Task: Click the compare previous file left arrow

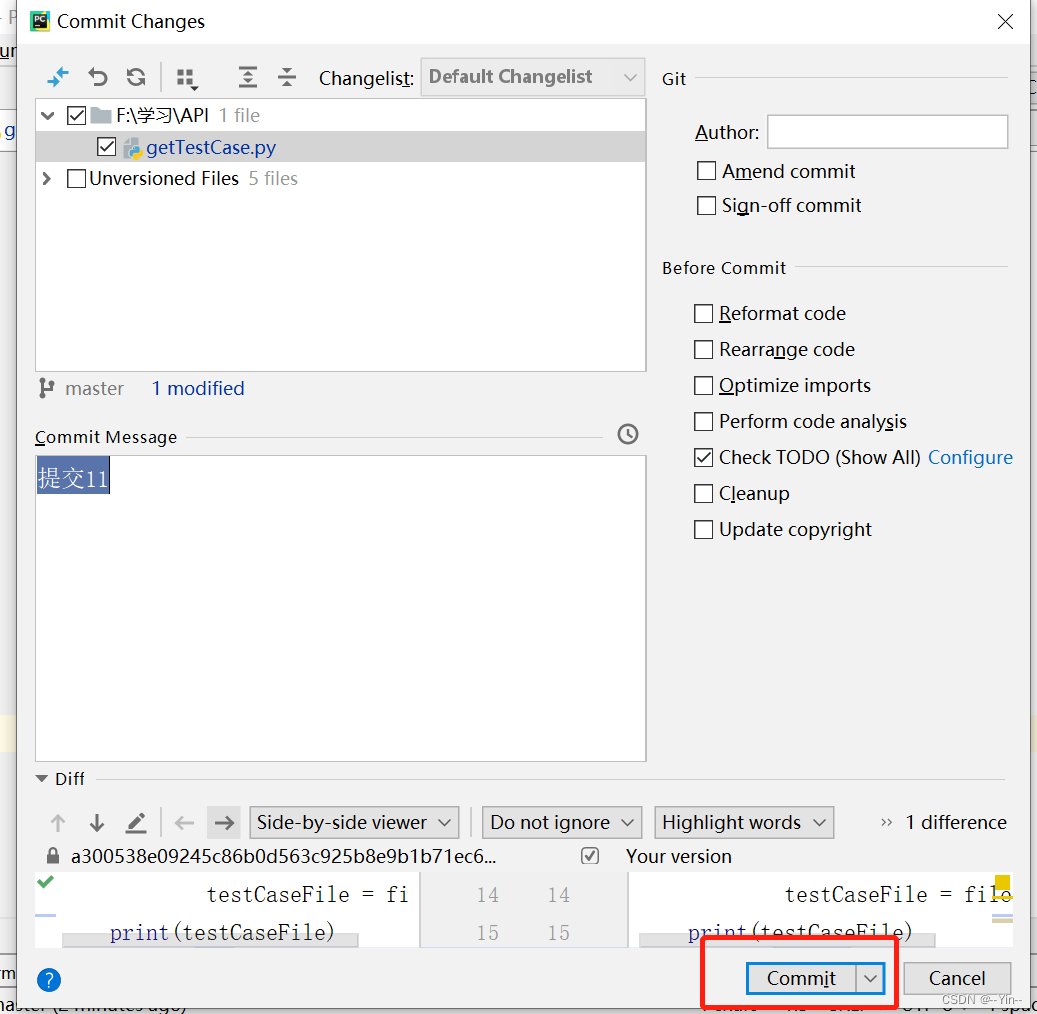Action: (x=184, y=823)
